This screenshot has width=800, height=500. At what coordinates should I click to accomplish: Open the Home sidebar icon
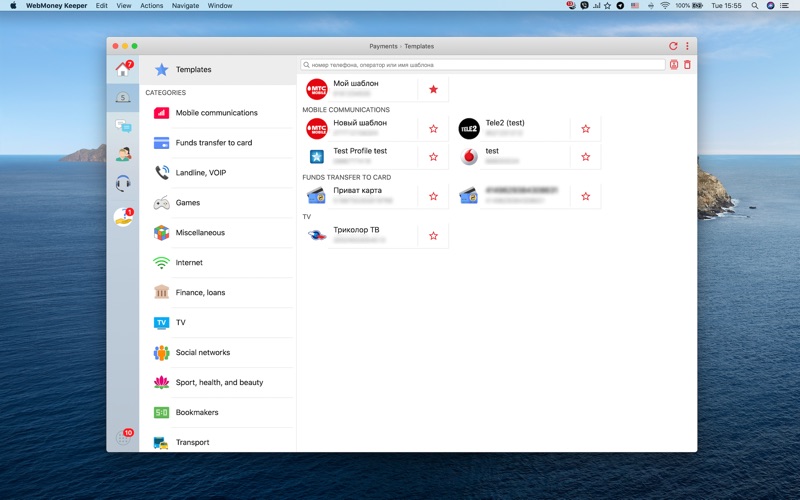[122, 70]
